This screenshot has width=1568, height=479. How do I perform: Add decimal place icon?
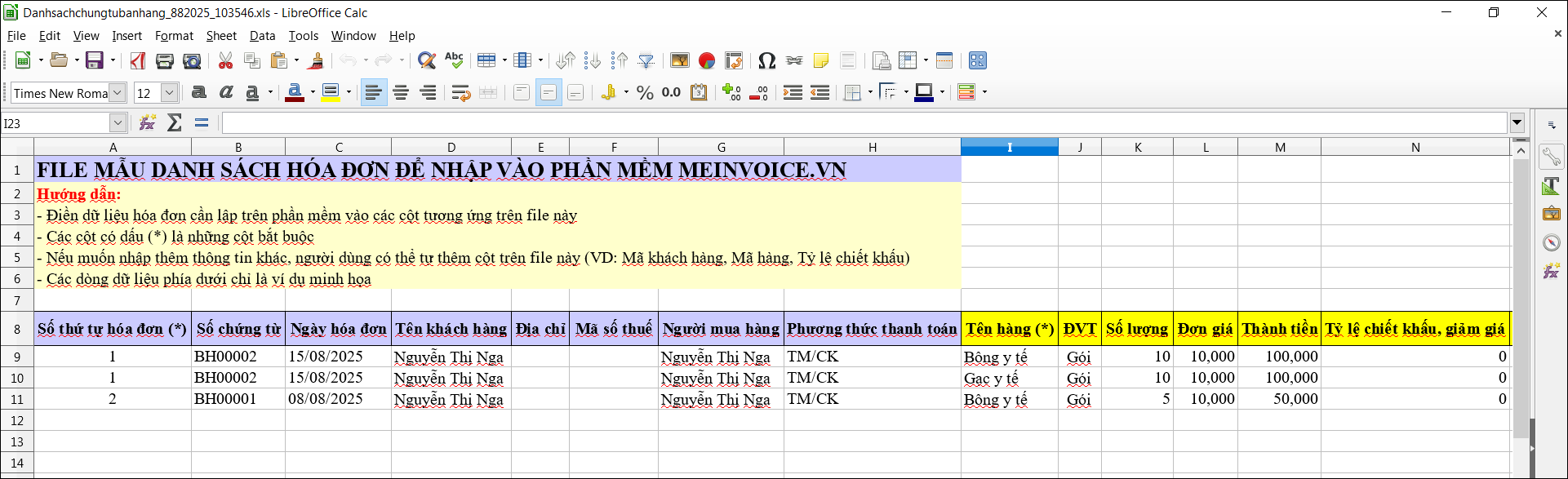pos(732,93)
